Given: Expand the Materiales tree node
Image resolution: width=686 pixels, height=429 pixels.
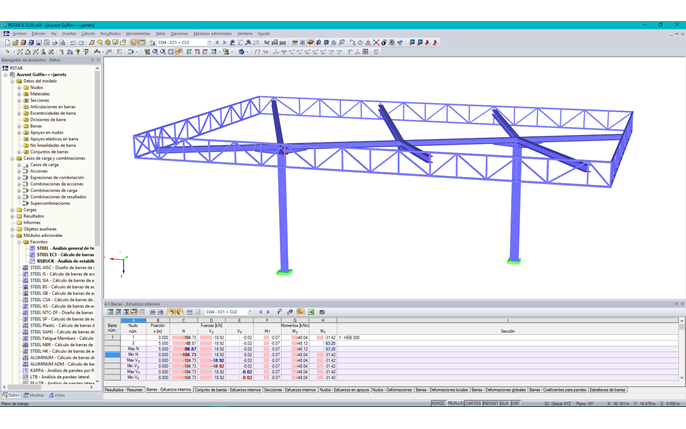Looking at the screenshot, I should point(19,94).
